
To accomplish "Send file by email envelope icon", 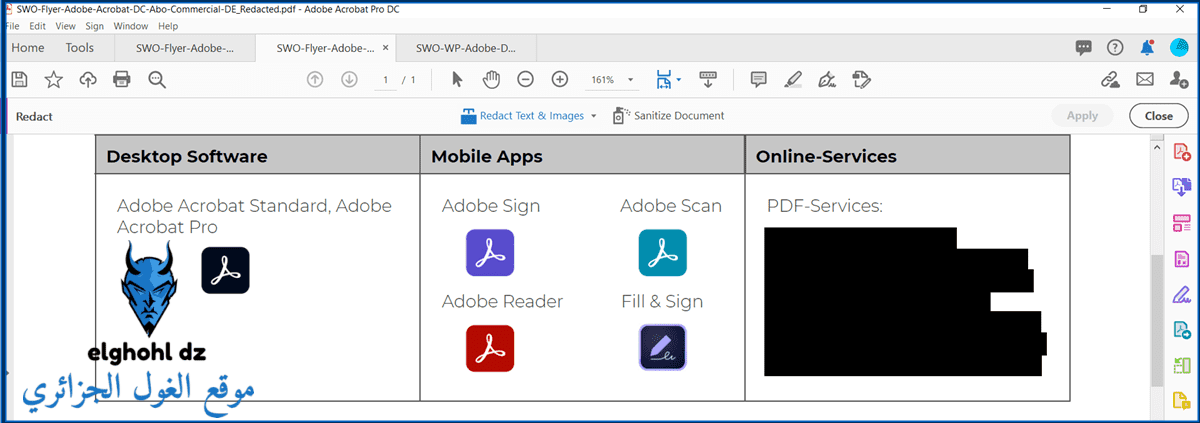I will 1144,79.
